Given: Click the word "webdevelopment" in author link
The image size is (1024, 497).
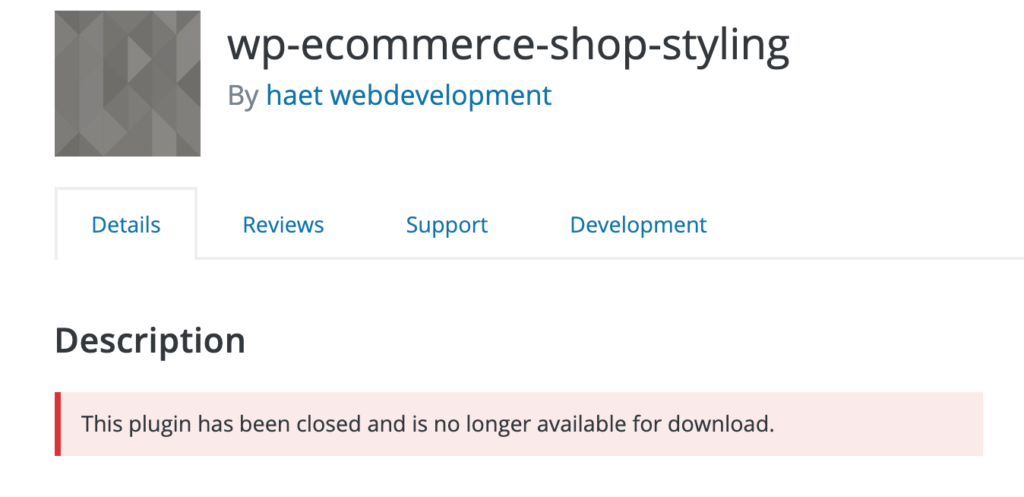Looking at the screenshot, I should 441,96.
